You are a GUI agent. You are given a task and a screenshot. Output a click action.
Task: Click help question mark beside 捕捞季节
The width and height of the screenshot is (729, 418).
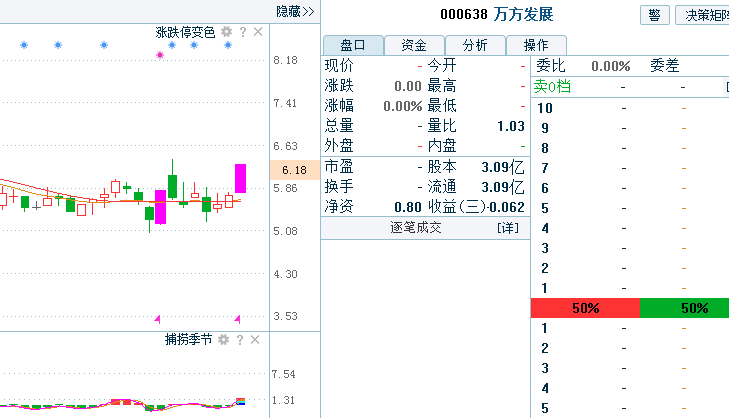click(242, 340)
